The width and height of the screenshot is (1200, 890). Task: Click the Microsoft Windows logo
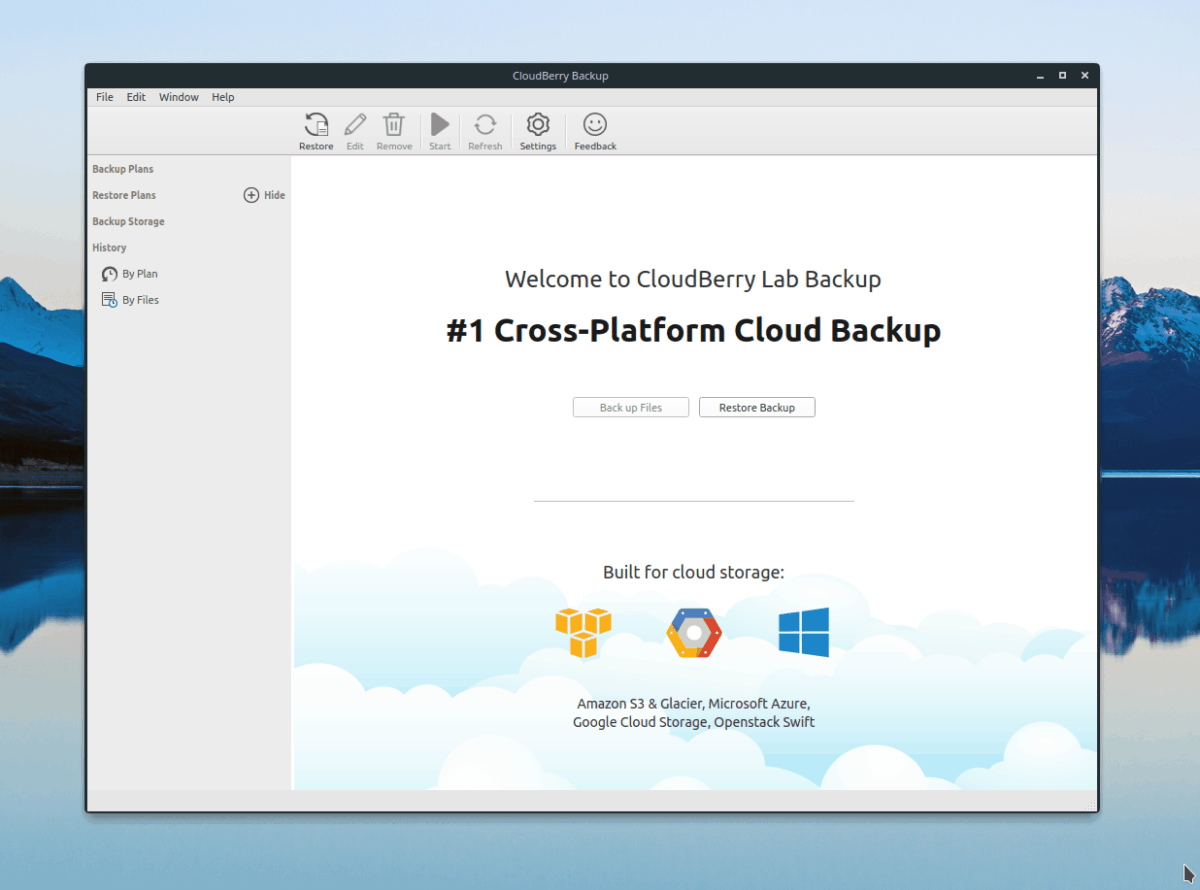click(803, 631)
